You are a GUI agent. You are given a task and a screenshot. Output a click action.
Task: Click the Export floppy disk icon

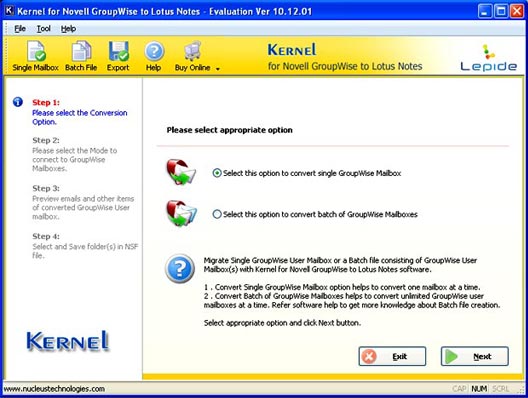(118, 51)
